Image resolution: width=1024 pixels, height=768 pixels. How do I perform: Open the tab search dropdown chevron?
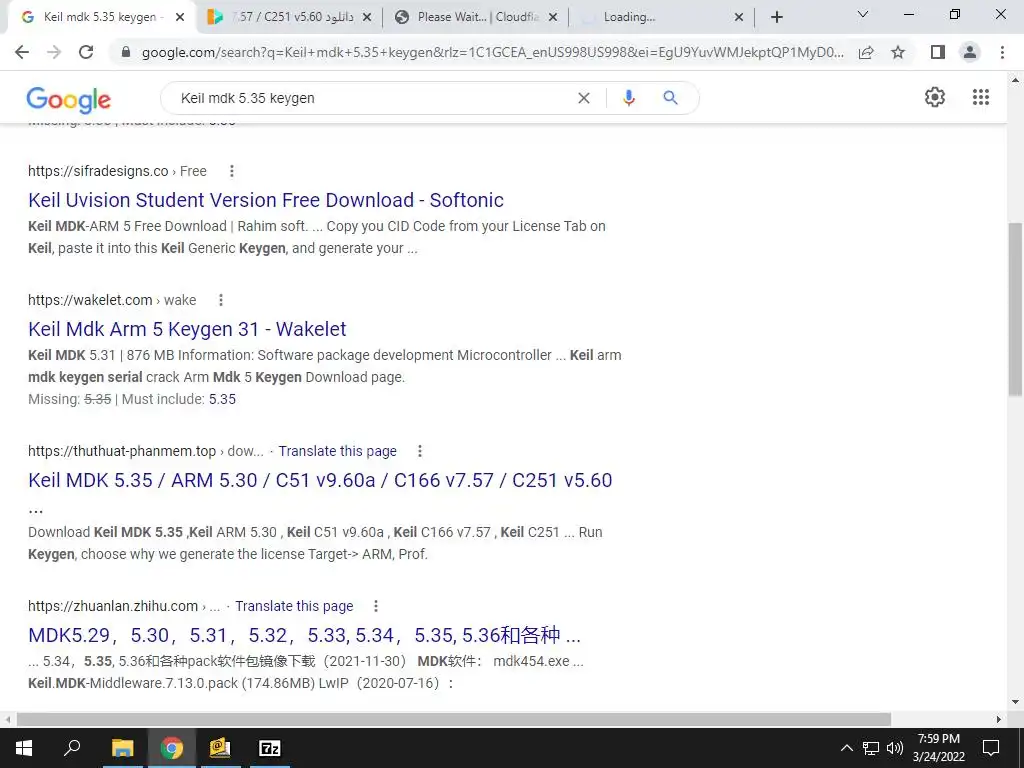tap(863, 14)
